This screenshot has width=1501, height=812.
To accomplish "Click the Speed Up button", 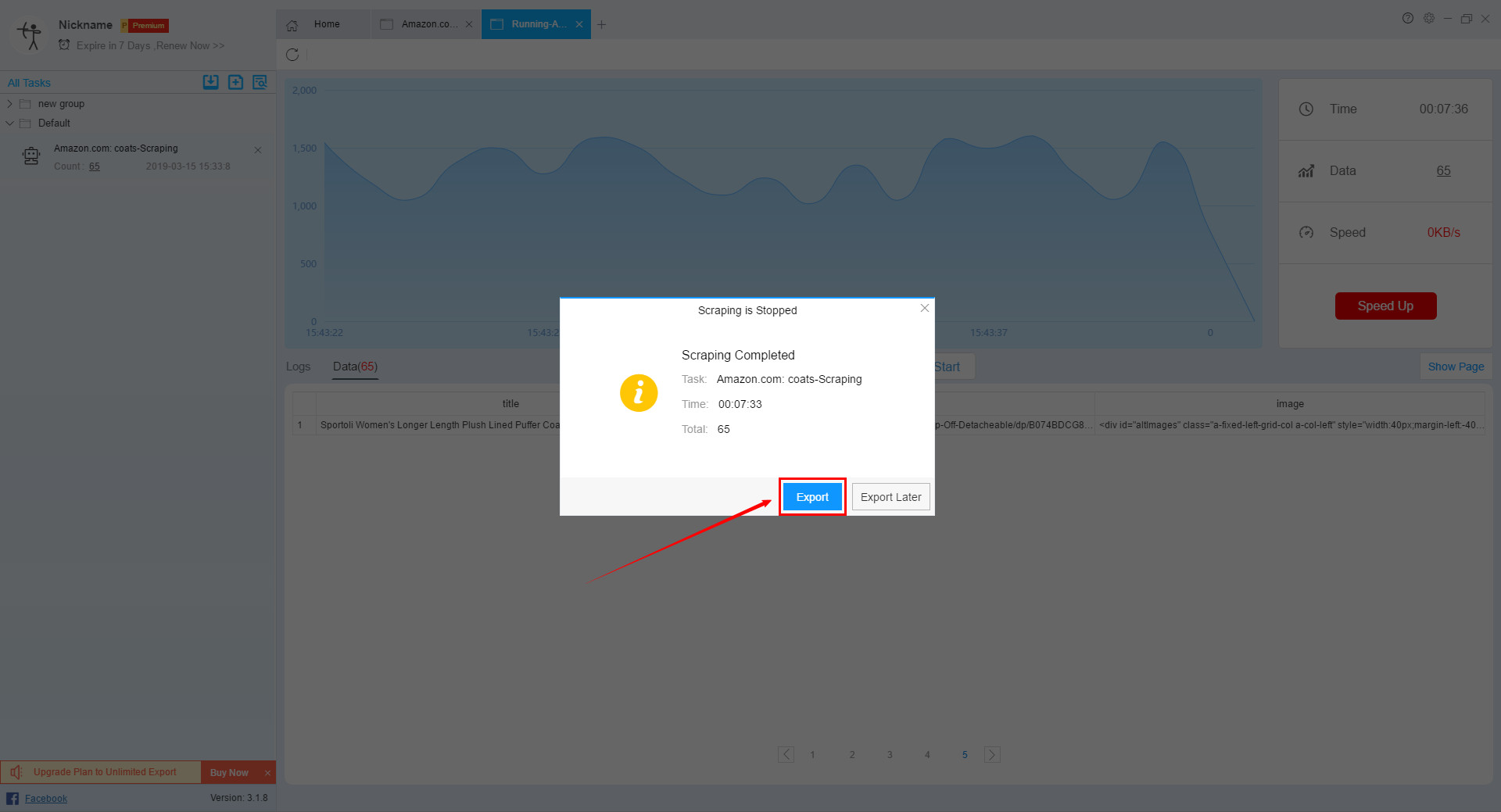I will click(x=1385, y=306).
